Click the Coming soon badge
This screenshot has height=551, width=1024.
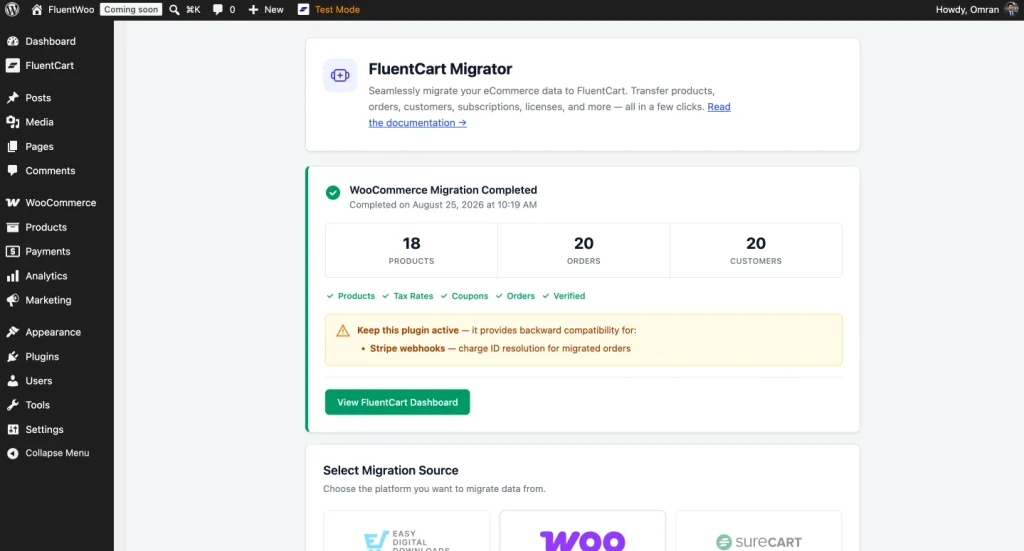pos(131,10)
